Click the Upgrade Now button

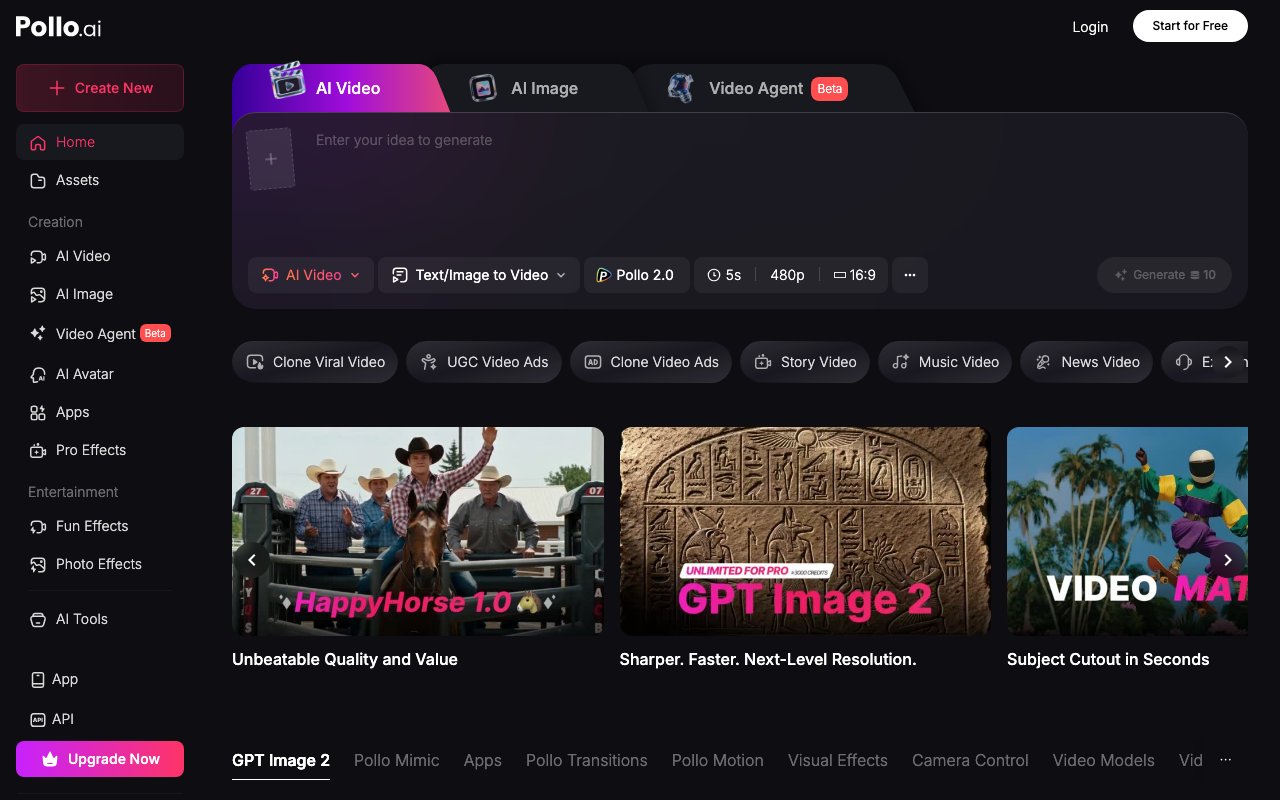(100, 759)
